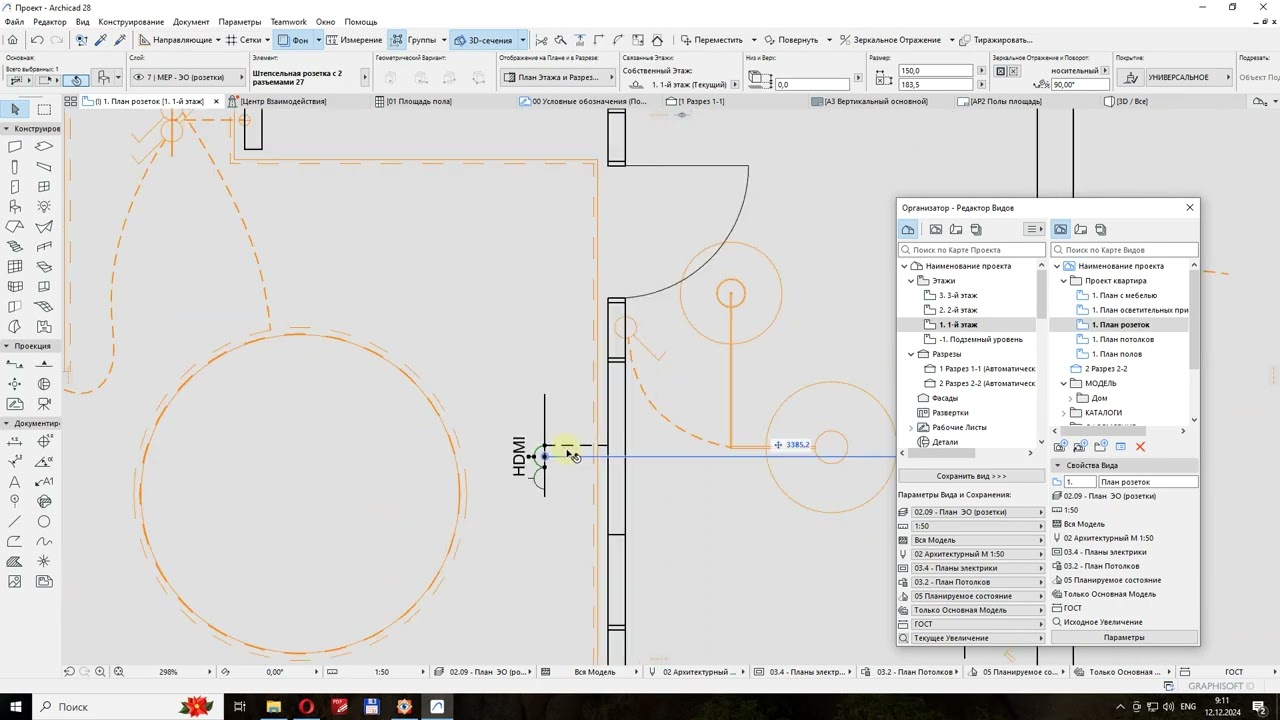Collapse Проект квартира folder in View Map
Viewport: 1280px width, 720px height.
1064,281
